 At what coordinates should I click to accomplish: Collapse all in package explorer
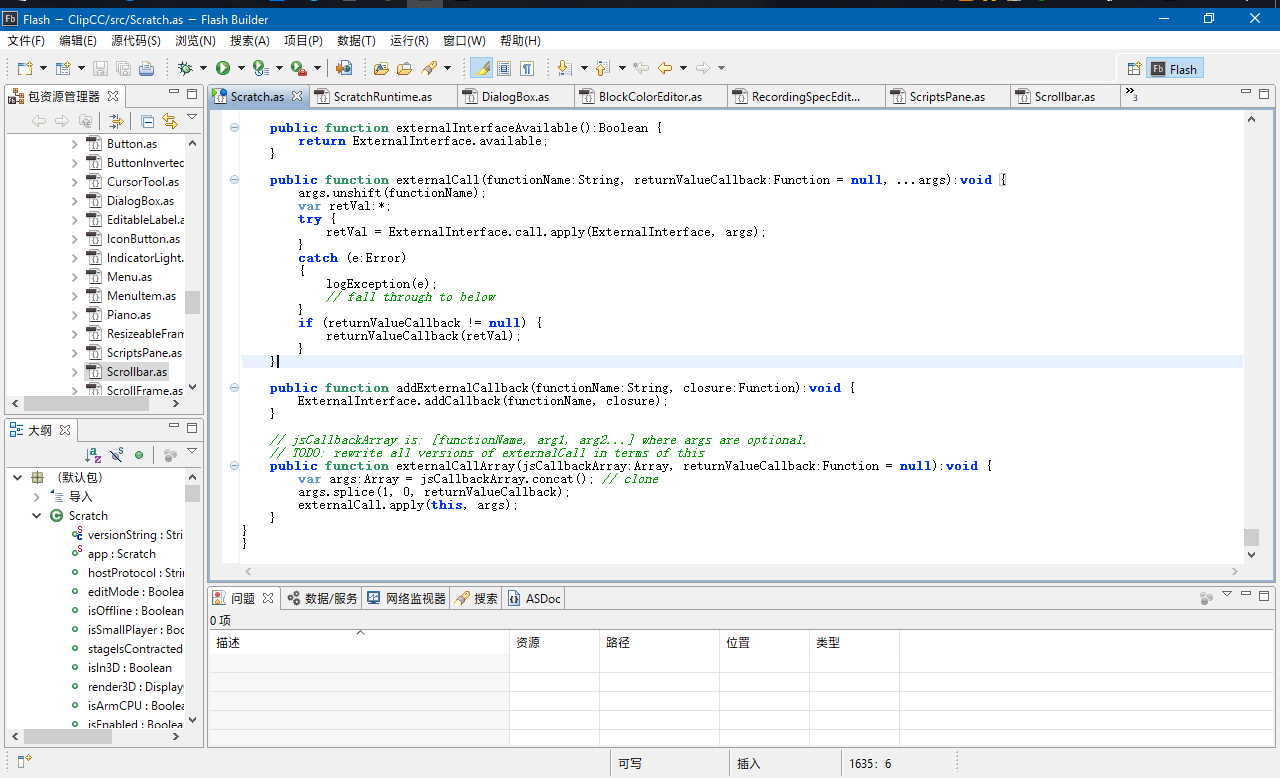point(147,121)
